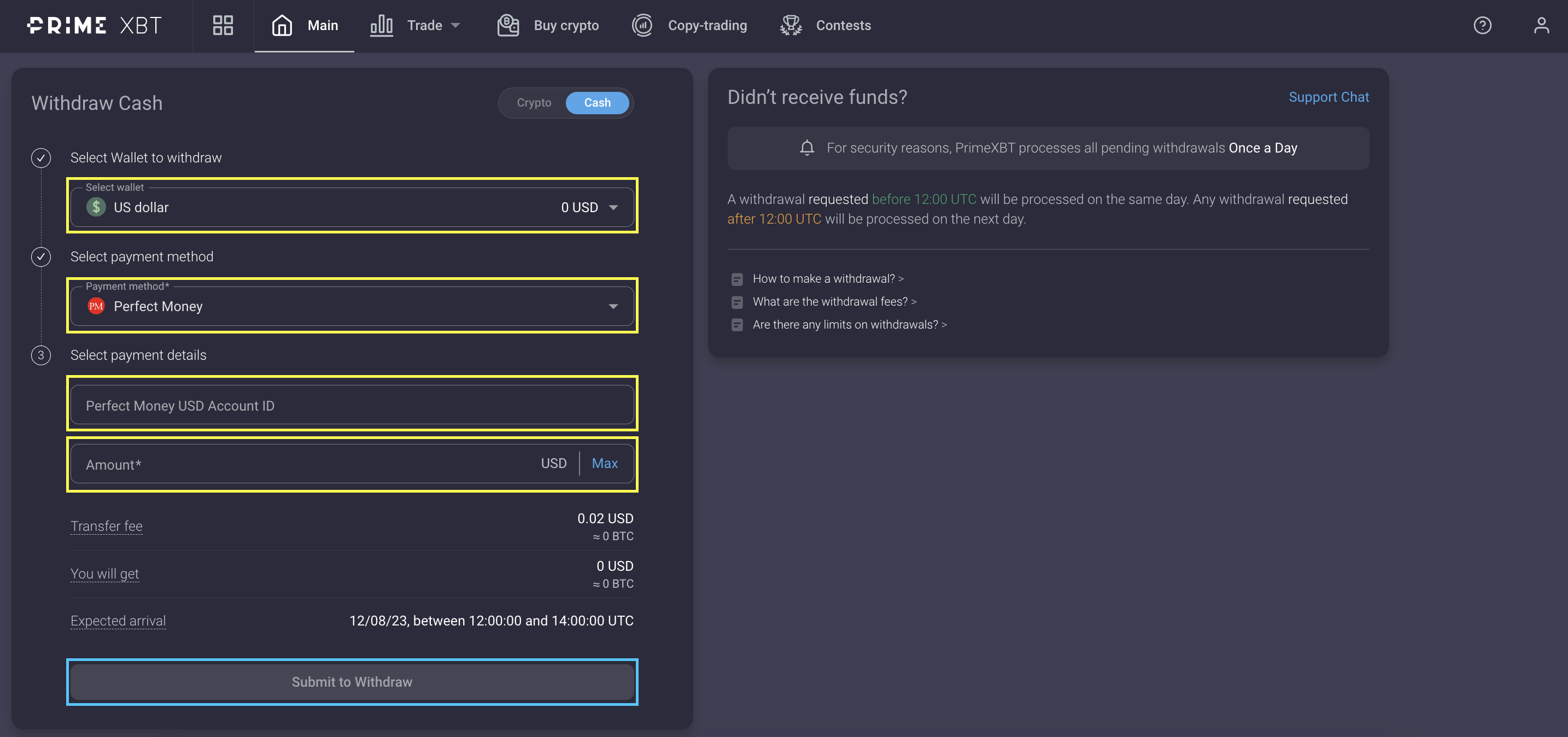The height and width of the screenshot is (737, 1568).
Task: Click the PrimeXBT logo
Action: (x=95, y=26)
